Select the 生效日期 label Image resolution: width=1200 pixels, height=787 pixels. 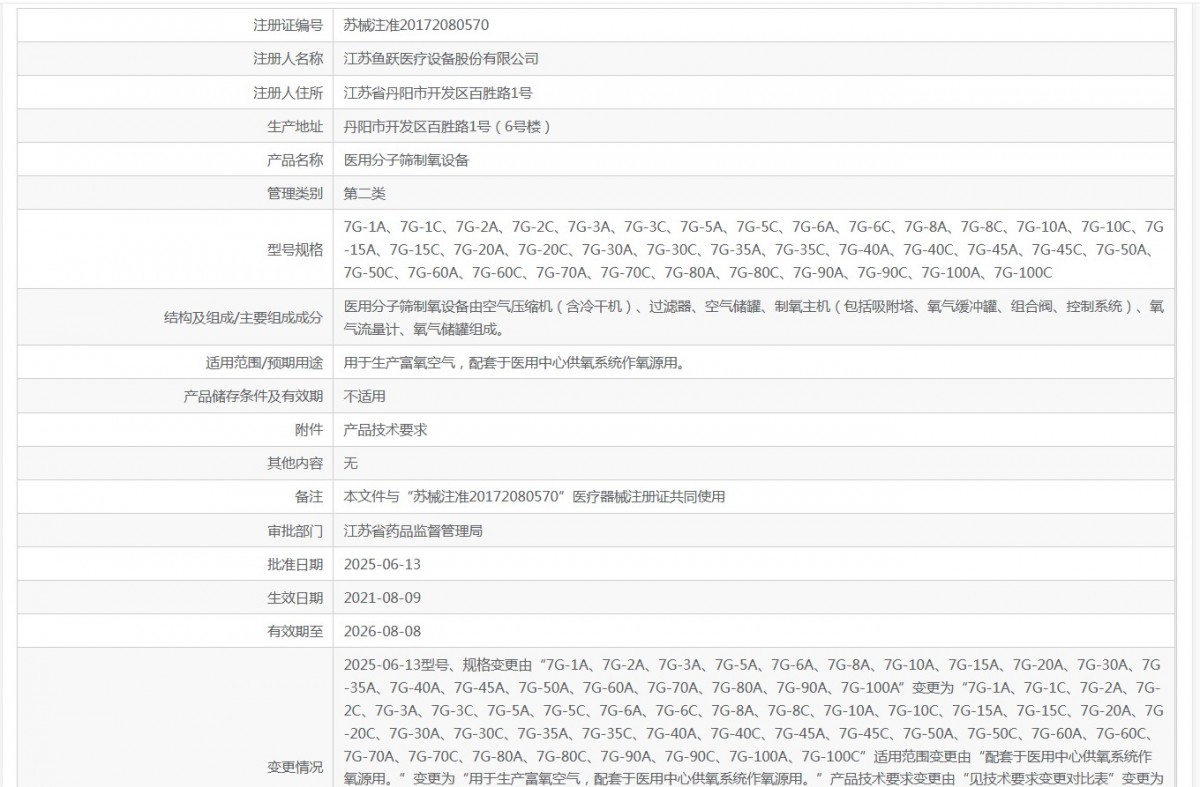(x=295, y=598)
